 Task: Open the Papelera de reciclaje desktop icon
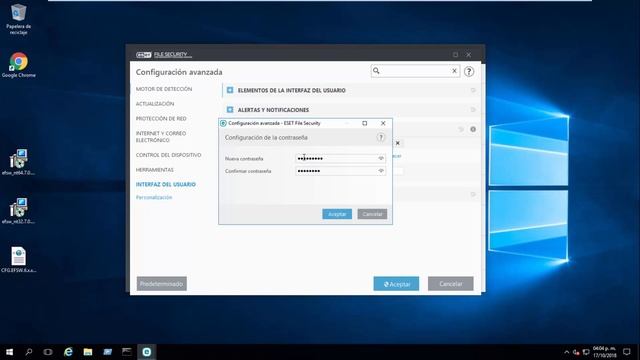18,19
